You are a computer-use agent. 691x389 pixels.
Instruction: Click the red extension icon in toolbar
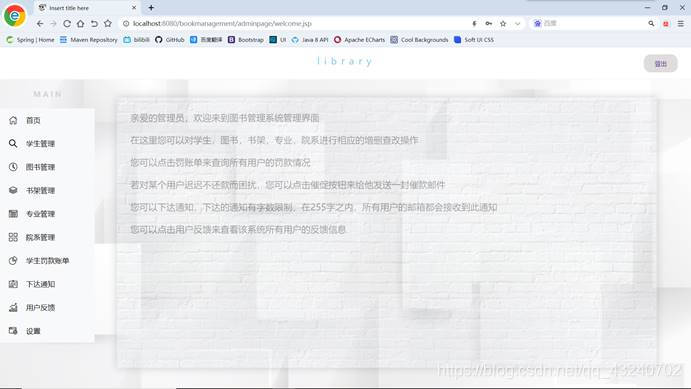point(666,23)
